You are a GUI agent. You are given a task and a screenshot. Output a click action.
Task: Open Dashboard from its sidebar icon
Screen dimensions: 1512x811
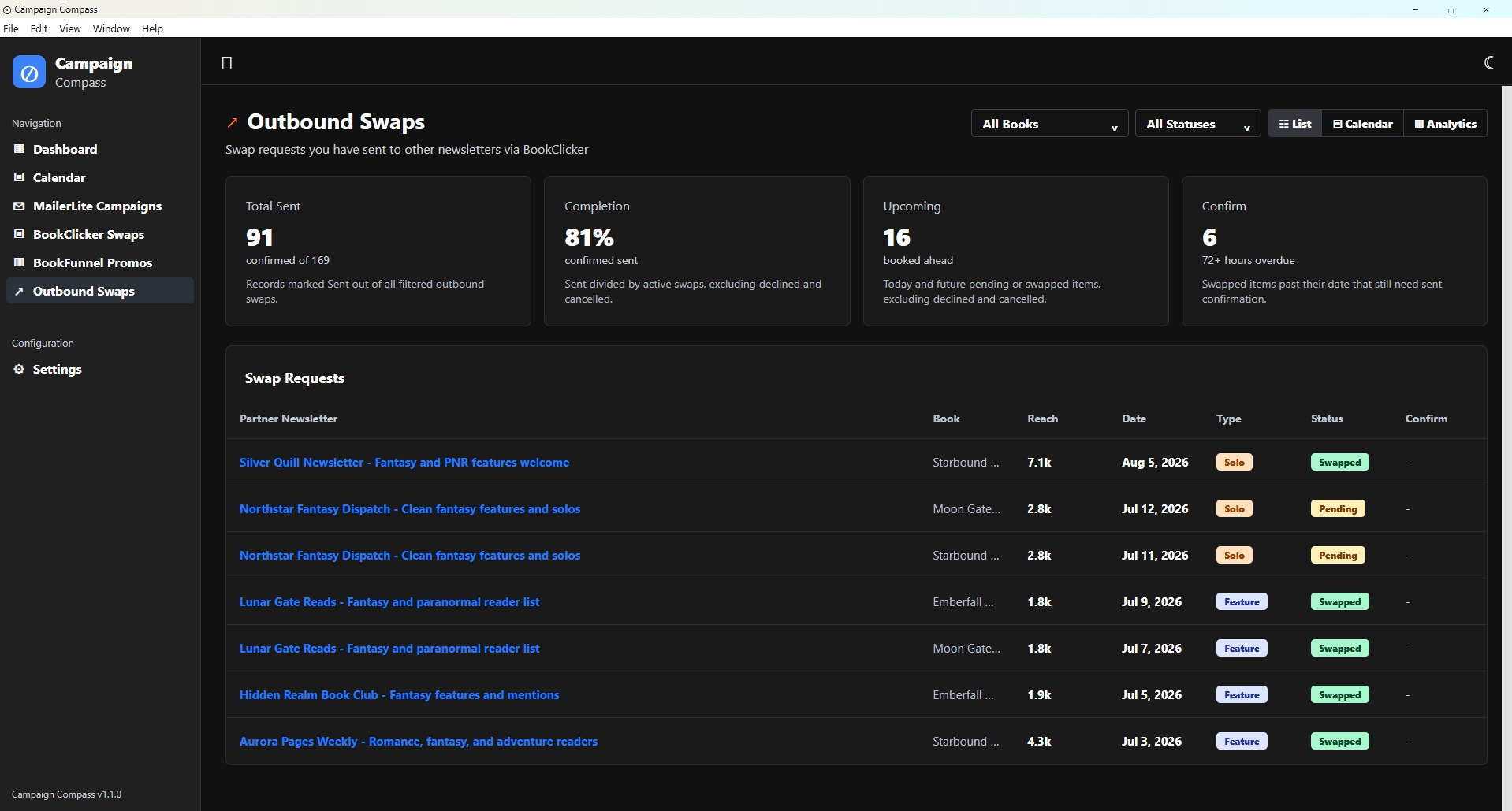[x=19, y=149]
